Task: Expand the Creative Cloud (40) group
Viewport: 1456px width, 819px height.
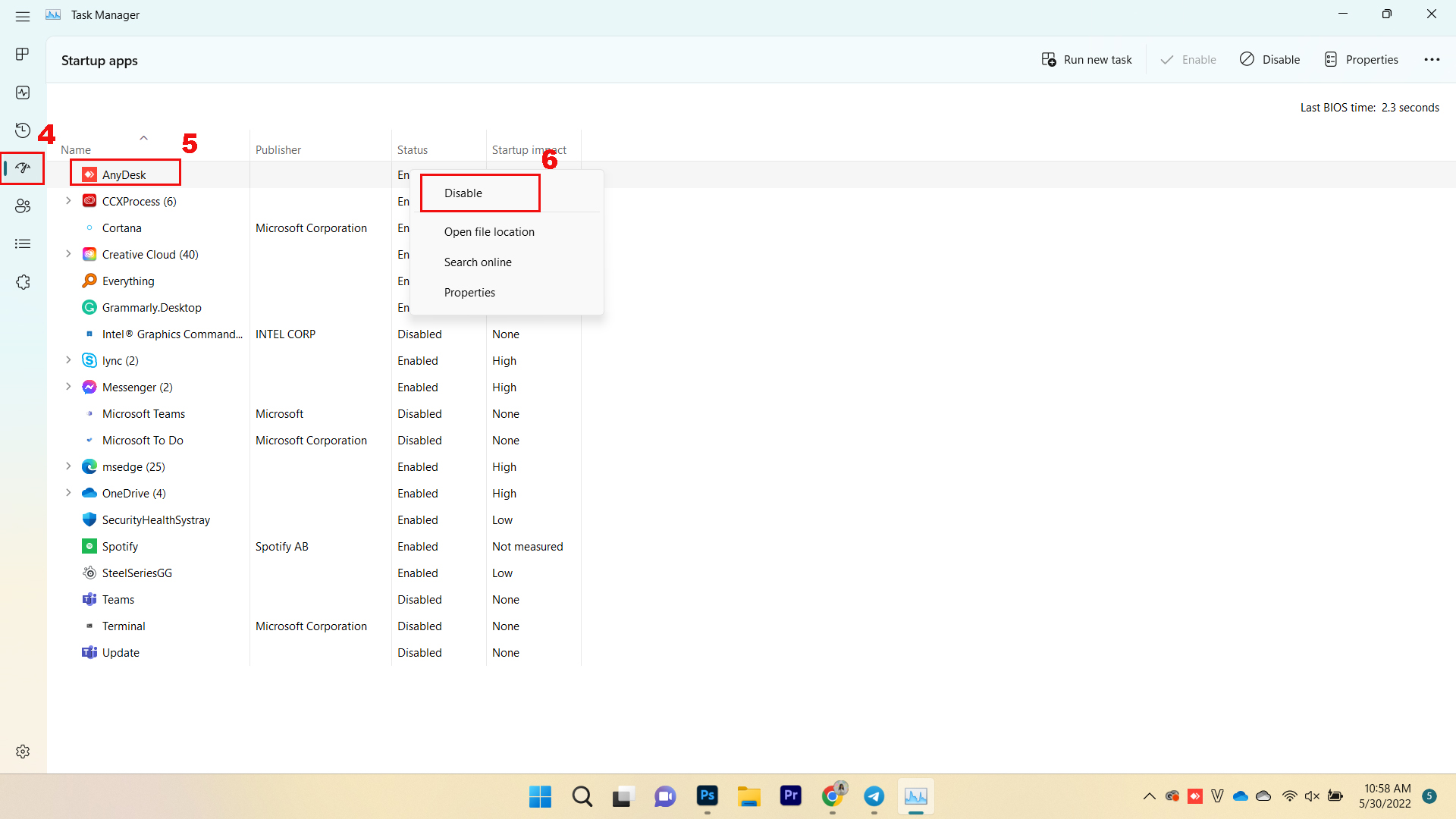Action: click(68, 254)
